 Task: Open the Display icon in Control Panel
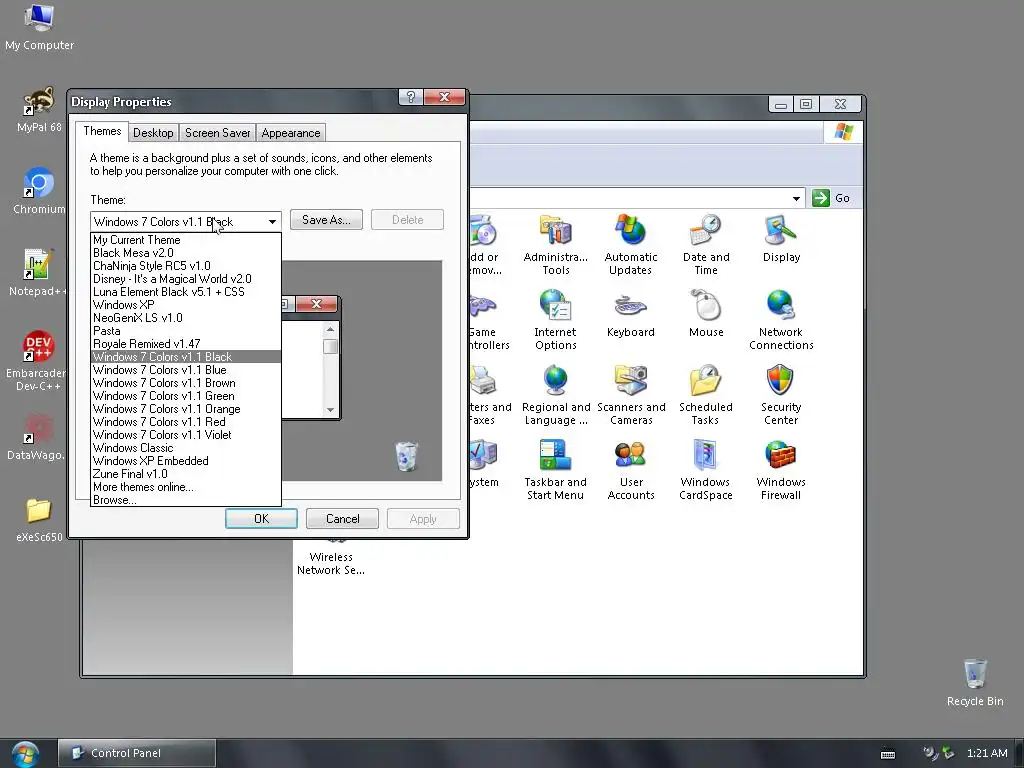[781, 238]
